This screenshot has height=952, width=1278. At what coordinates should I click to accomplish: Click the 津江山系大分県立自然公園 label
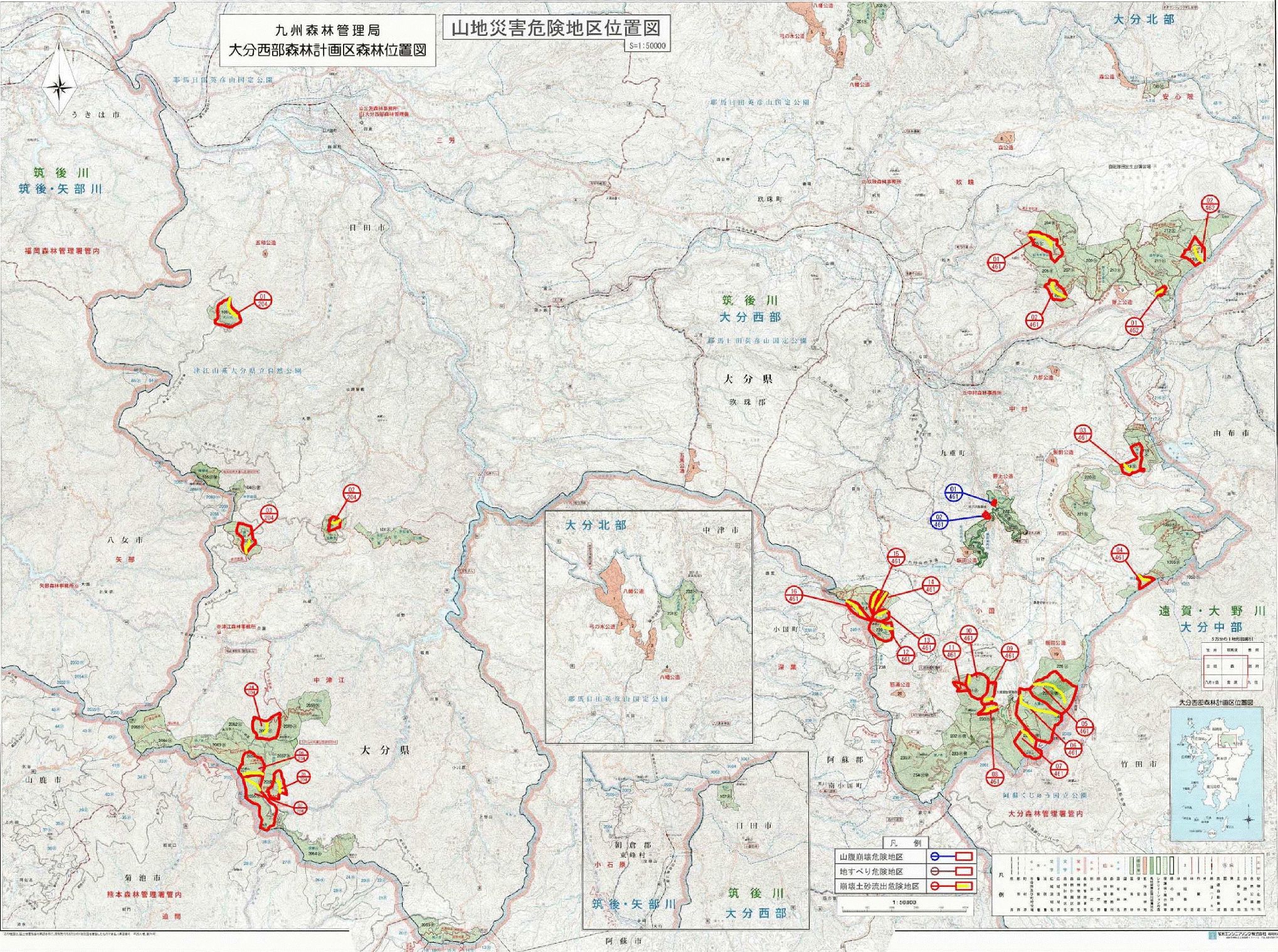click(x=248, y=371)
